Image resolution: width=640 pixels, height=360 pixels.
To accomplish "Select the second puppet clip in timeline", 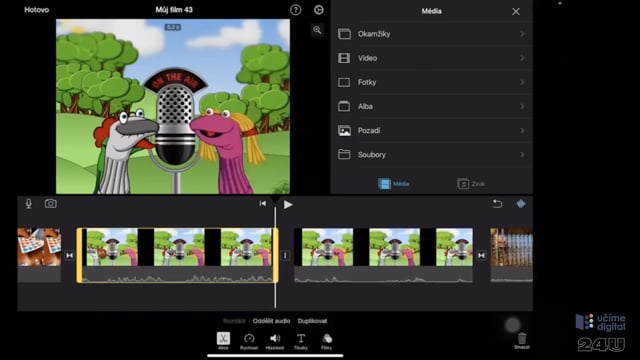I will (384, 255).
